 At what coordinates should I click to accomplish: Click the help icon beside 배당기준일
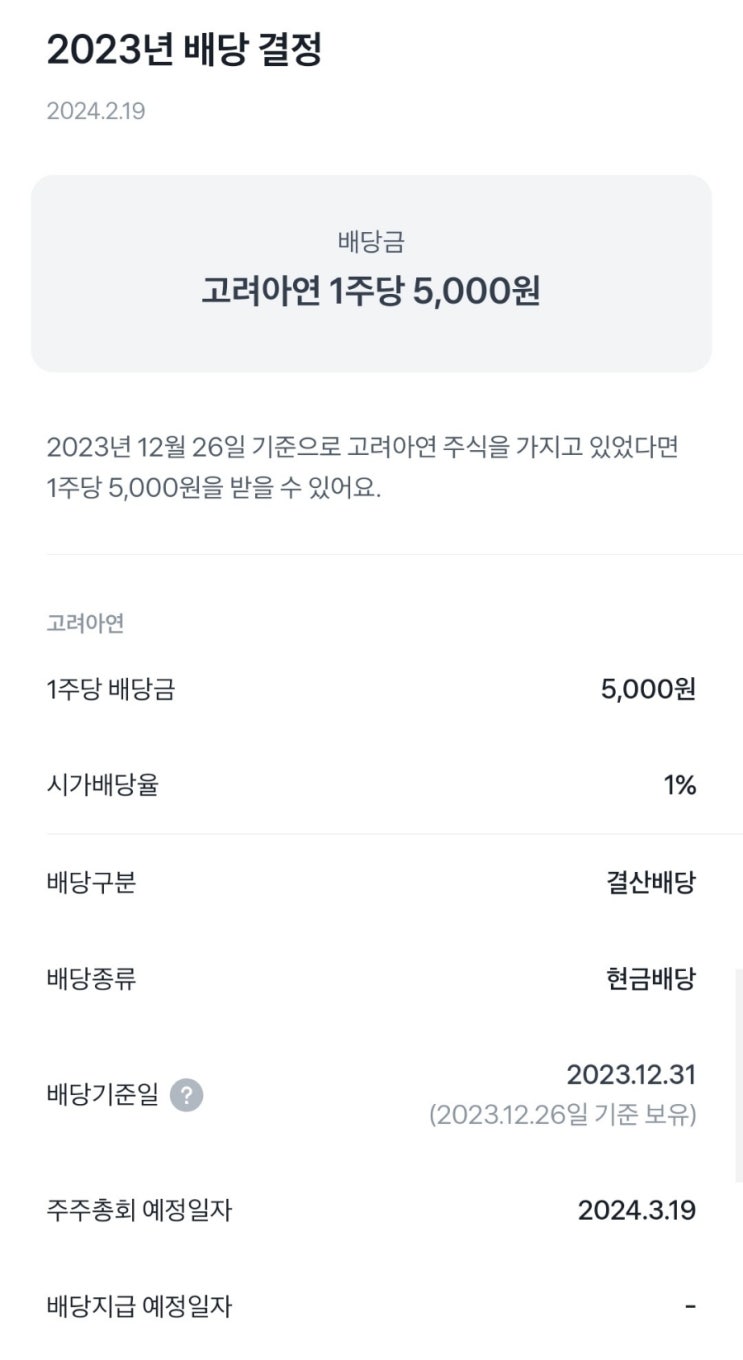[186, 1096]
